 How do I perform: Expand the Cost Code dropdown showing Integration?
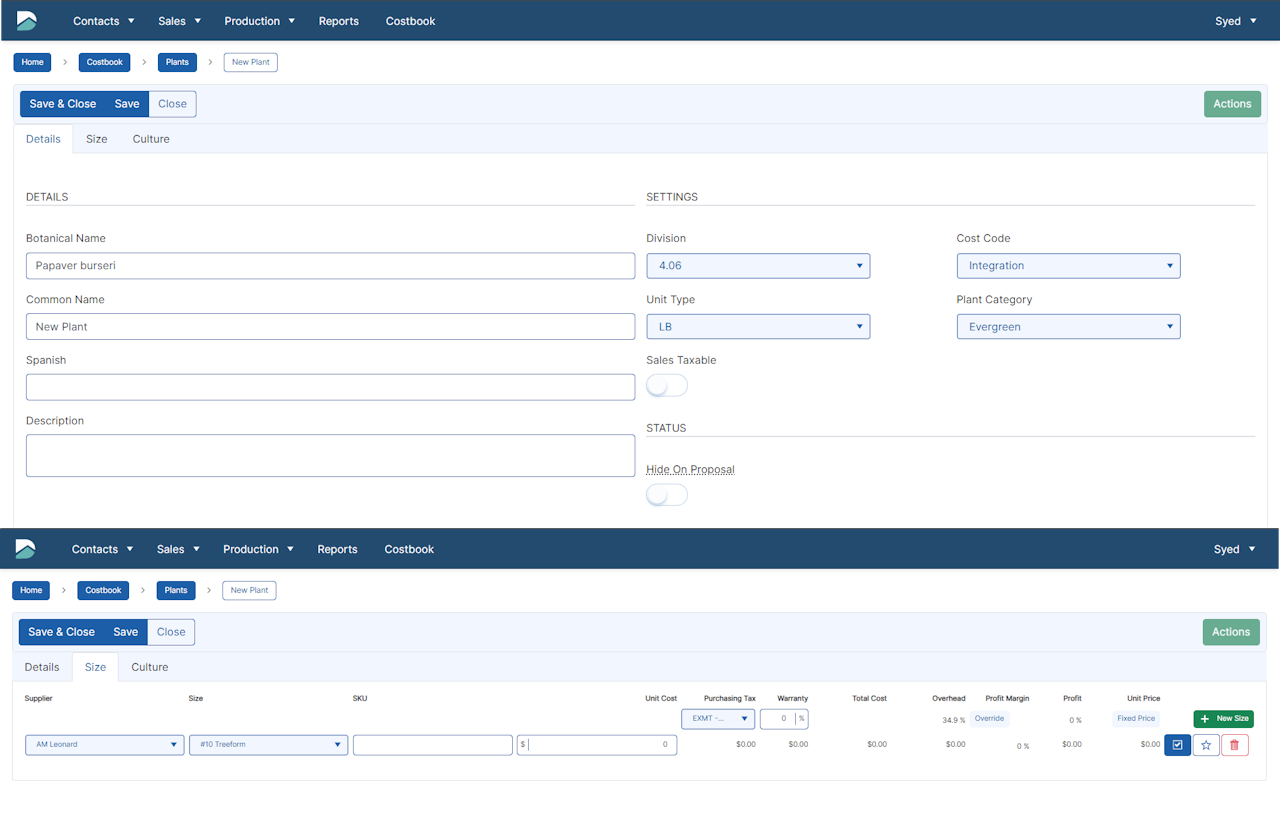(1068, 266)
